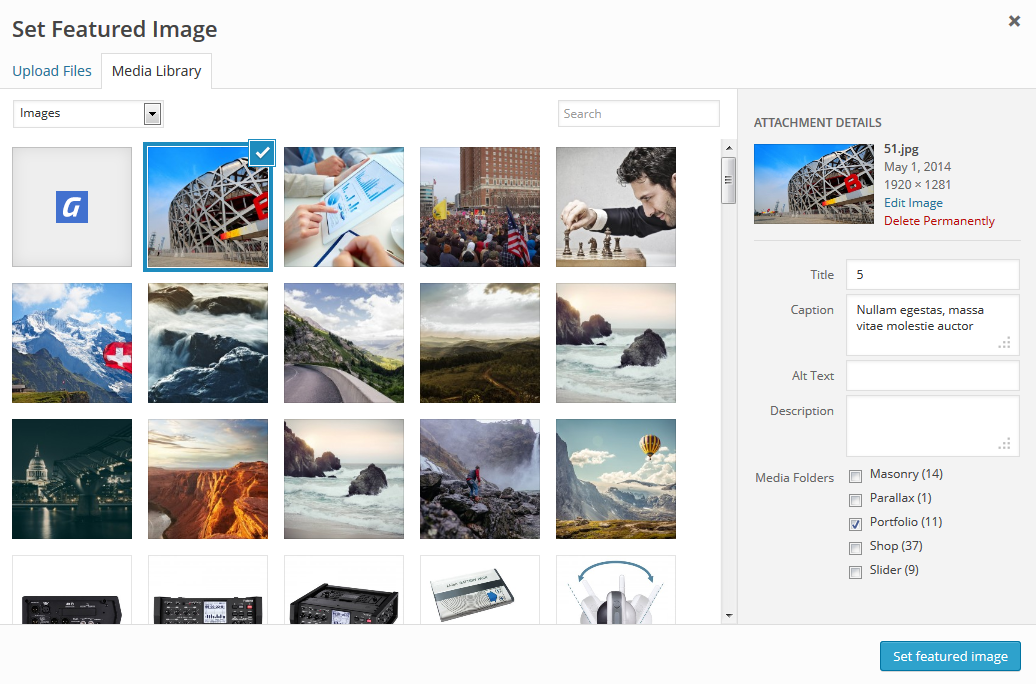Enable the Masonry media folder checkbox
The image size is (1036, 684).
pyautogui.click(x=855, y=475)
